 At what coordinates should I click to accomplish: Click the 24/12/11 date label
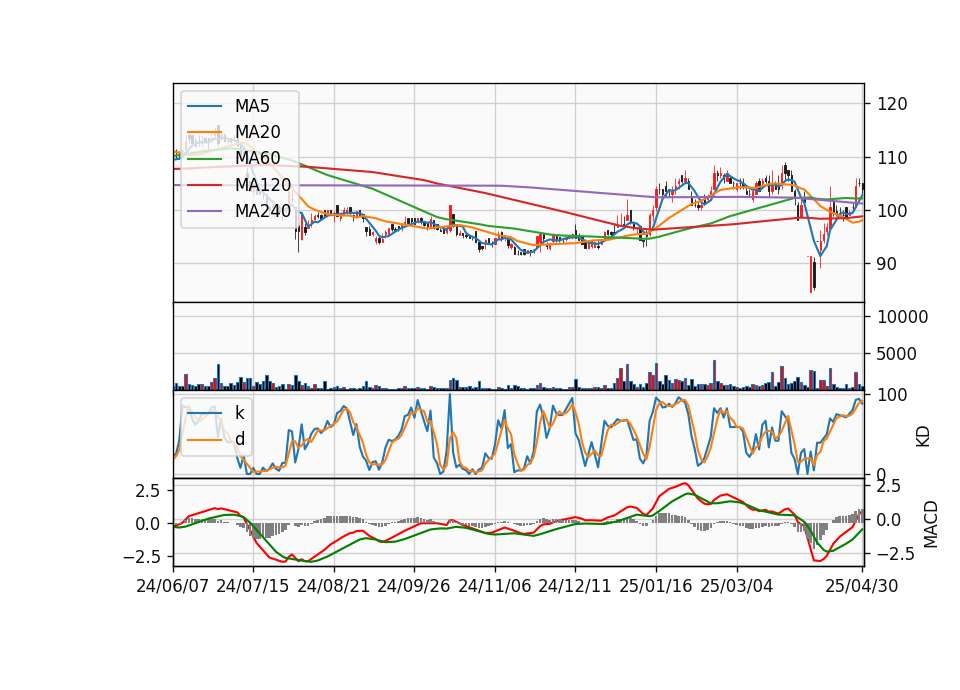pos(574,586)
